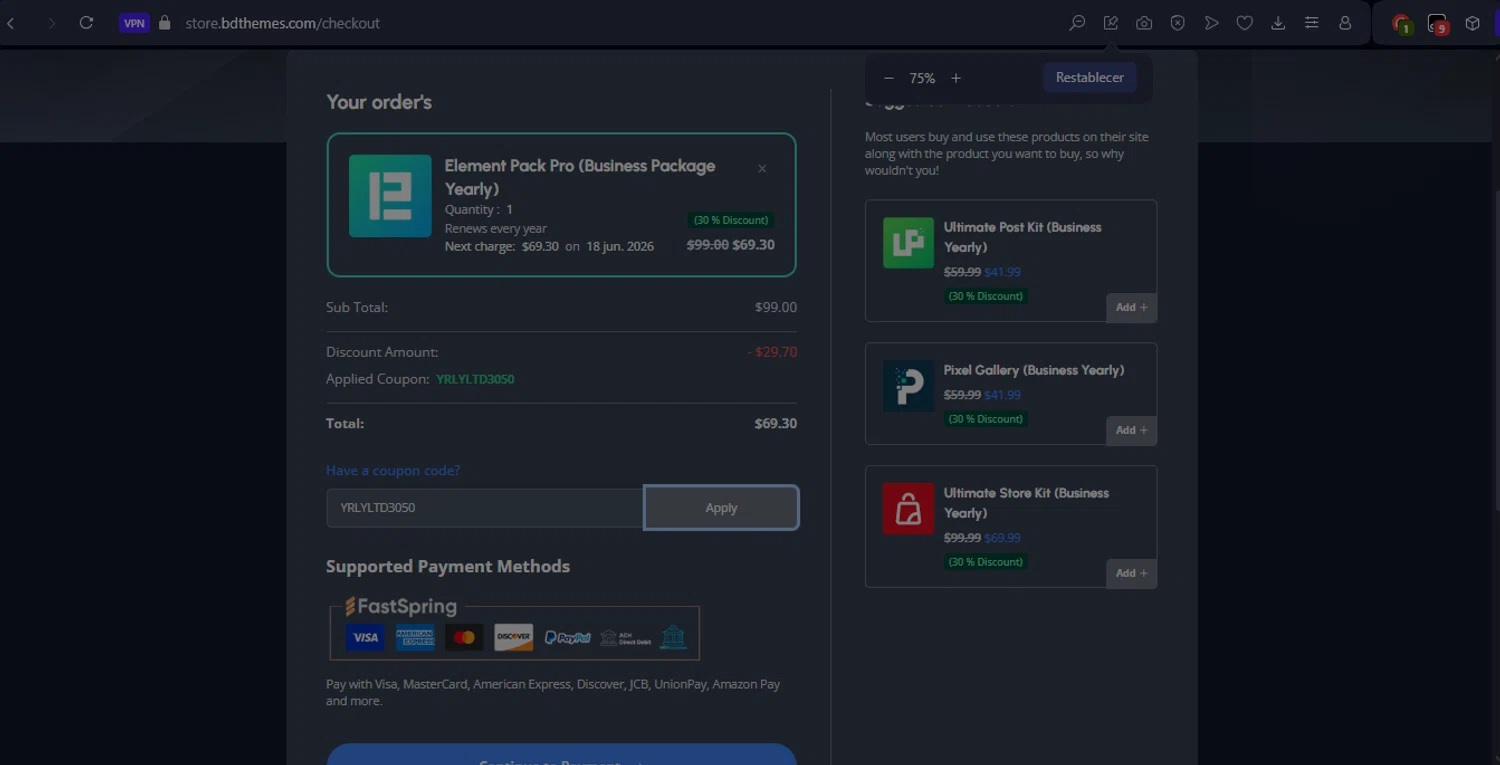The width and height of the screenshot is (1500, 765).
Task: Open extension with green 1 badge
Action: point(1402,24)
